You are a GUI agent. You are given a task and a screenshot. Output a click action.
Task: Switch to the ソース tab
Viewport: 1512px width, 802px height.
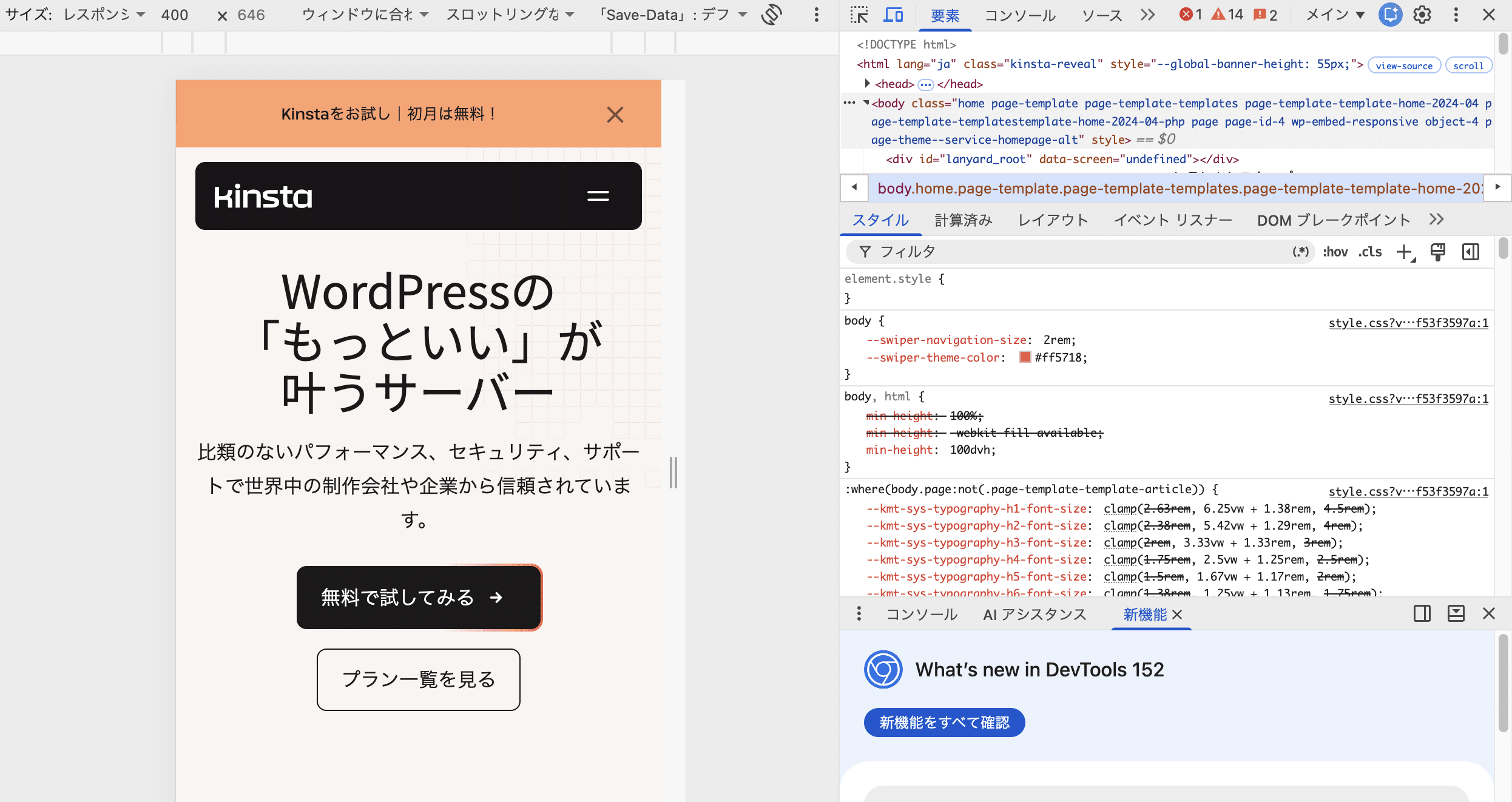tap(1102, 15)
